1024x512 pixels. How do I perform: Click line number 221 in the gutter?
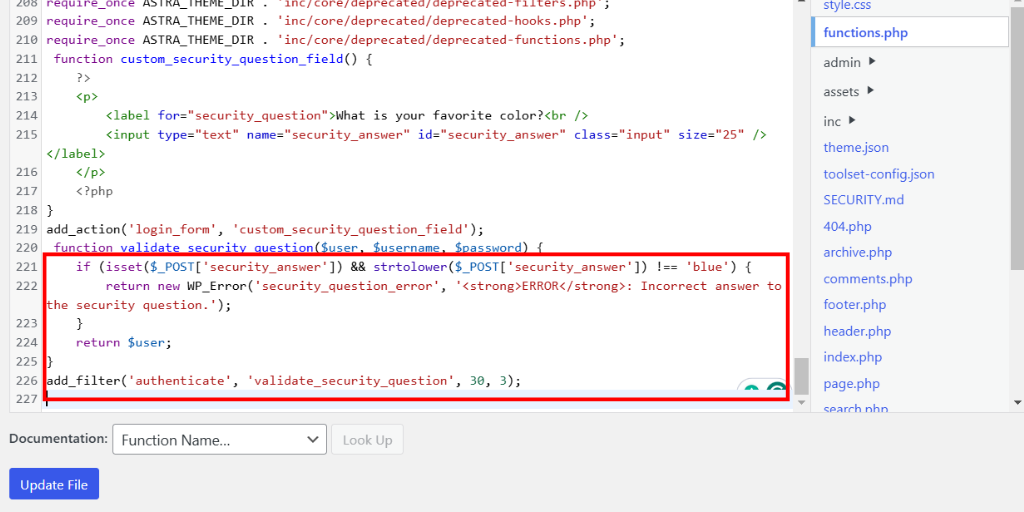pyautogui.click(x=25, y=267)
